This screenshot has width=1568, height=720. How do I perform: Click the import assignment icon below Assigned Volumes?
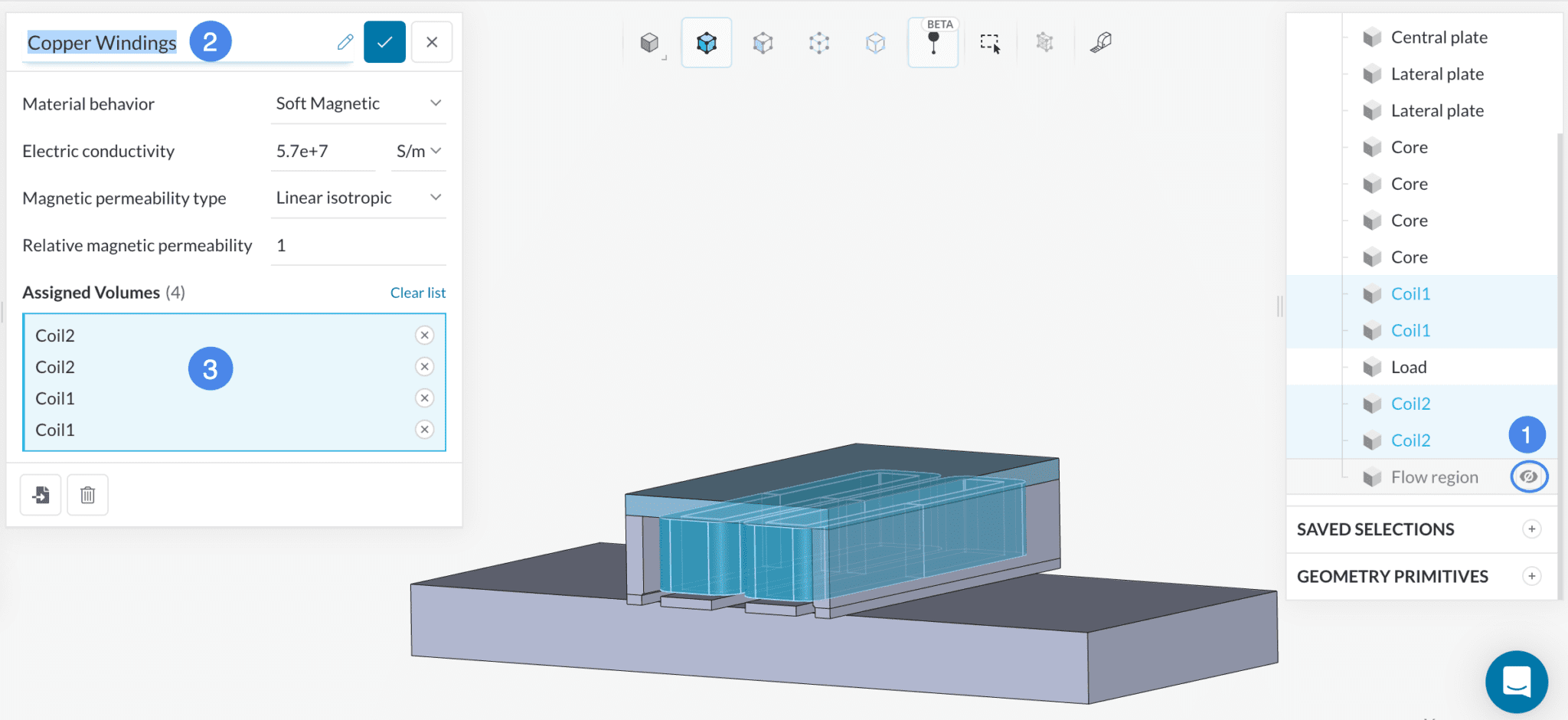pos(41,495)
